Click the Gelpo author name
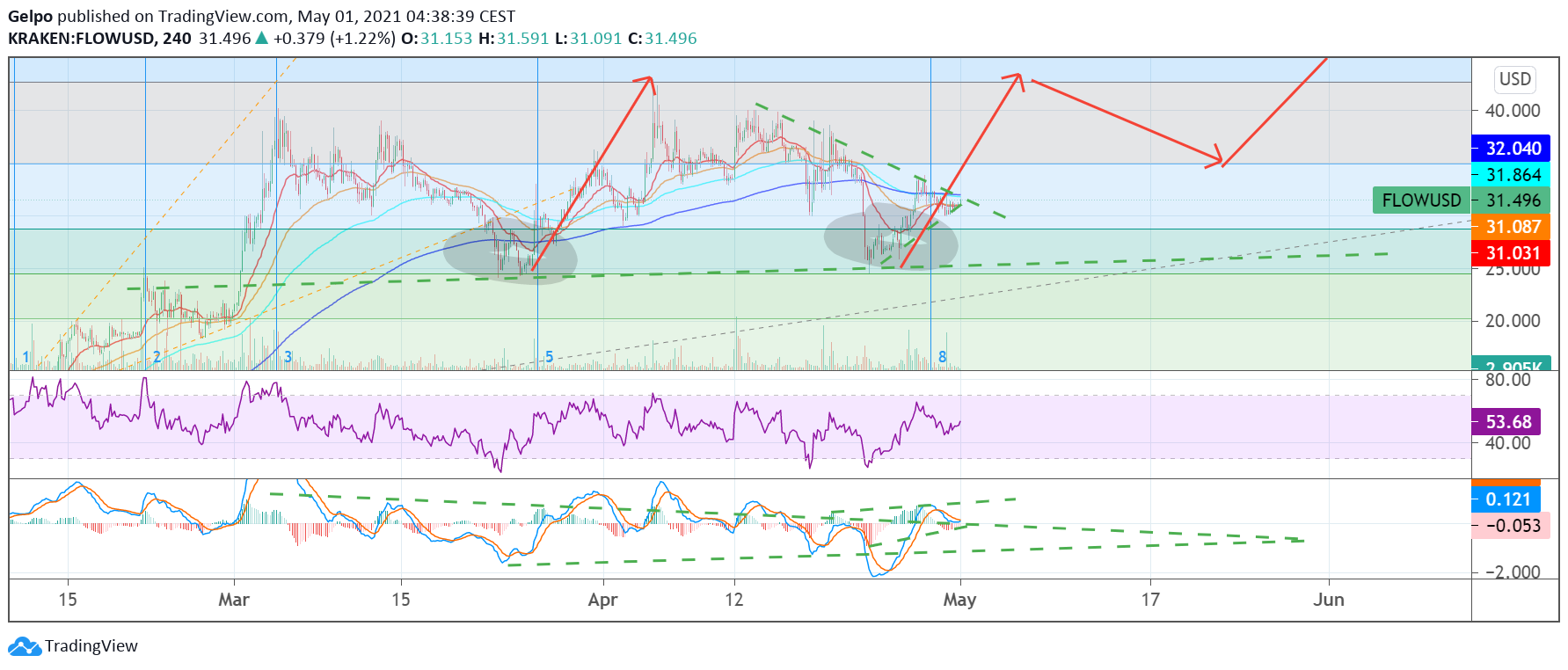 tap(31, 17)
